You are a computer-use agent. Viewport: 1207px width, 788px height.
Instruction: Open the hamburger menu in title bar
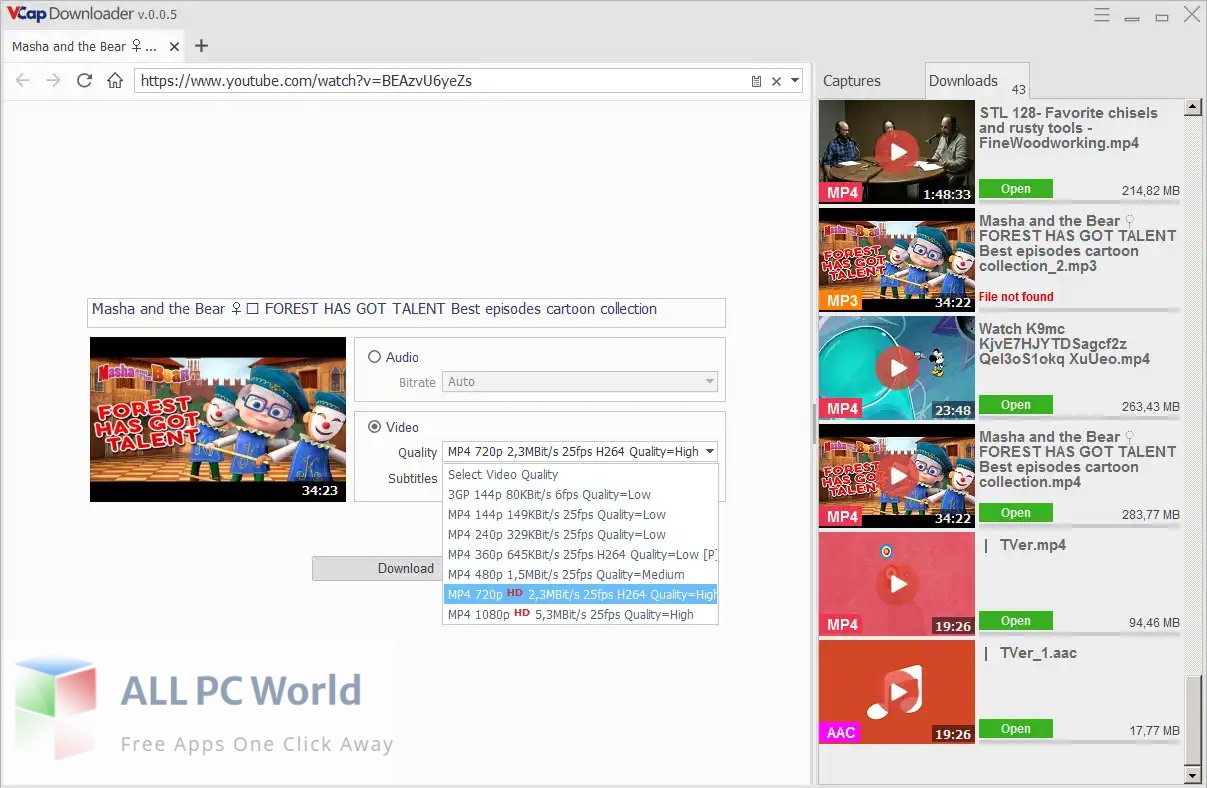pos(1102,15)
